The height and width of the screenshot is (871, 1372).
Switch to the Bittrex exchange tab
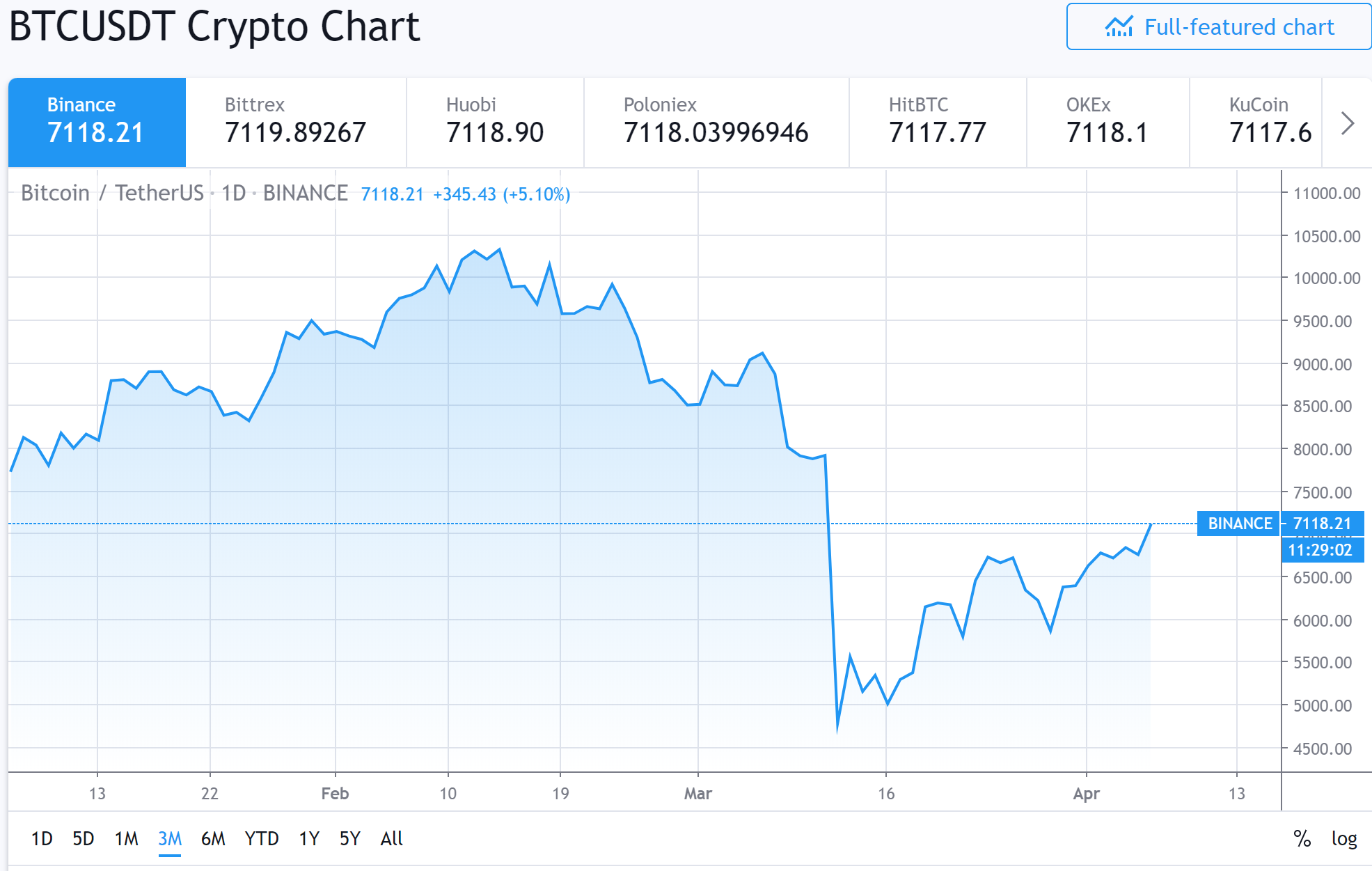(x=296, y=122)
